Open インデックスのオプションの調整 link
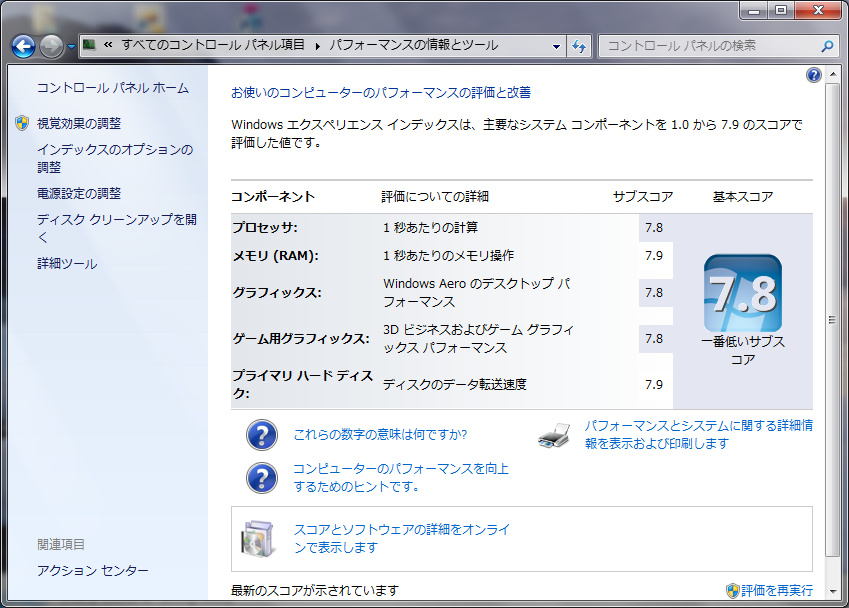 tap(115, 158)
